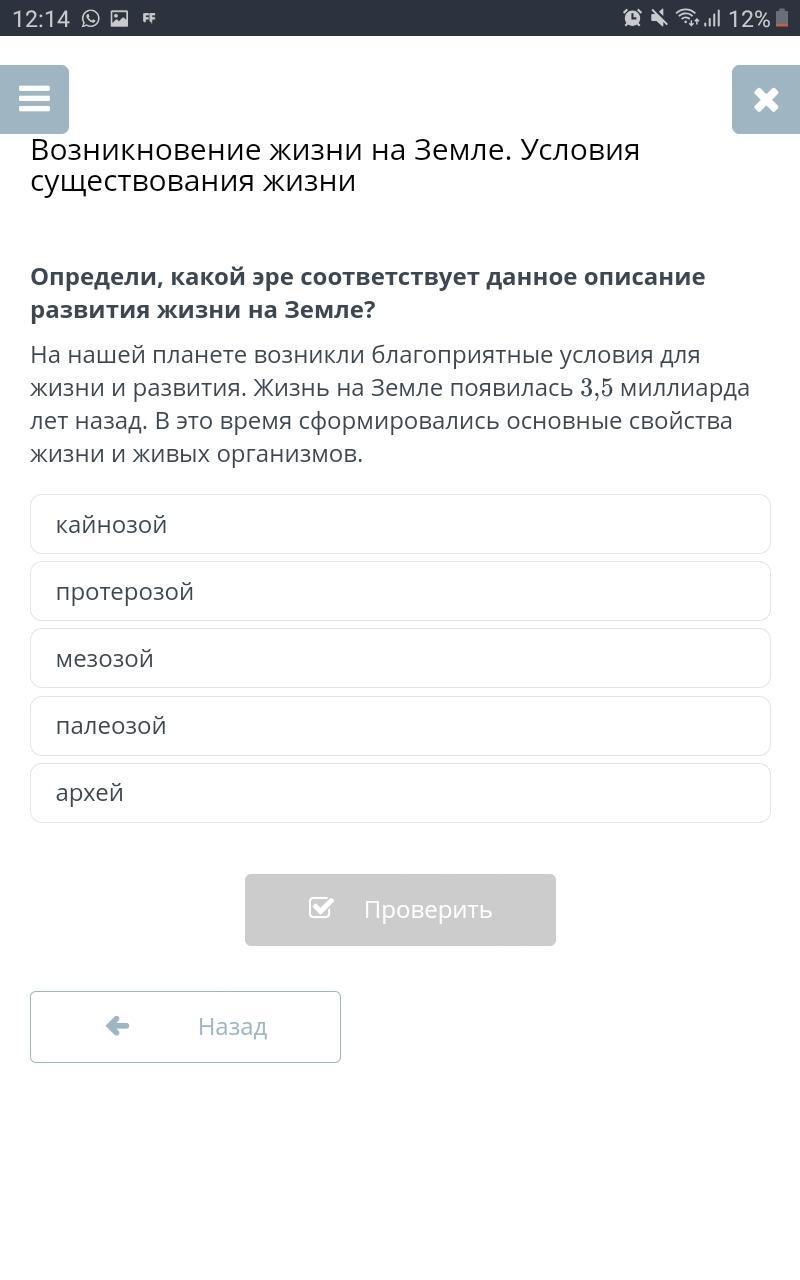Choose мезозой as the answer
This screenshot has height=1280, width=800.
point(400,658)
